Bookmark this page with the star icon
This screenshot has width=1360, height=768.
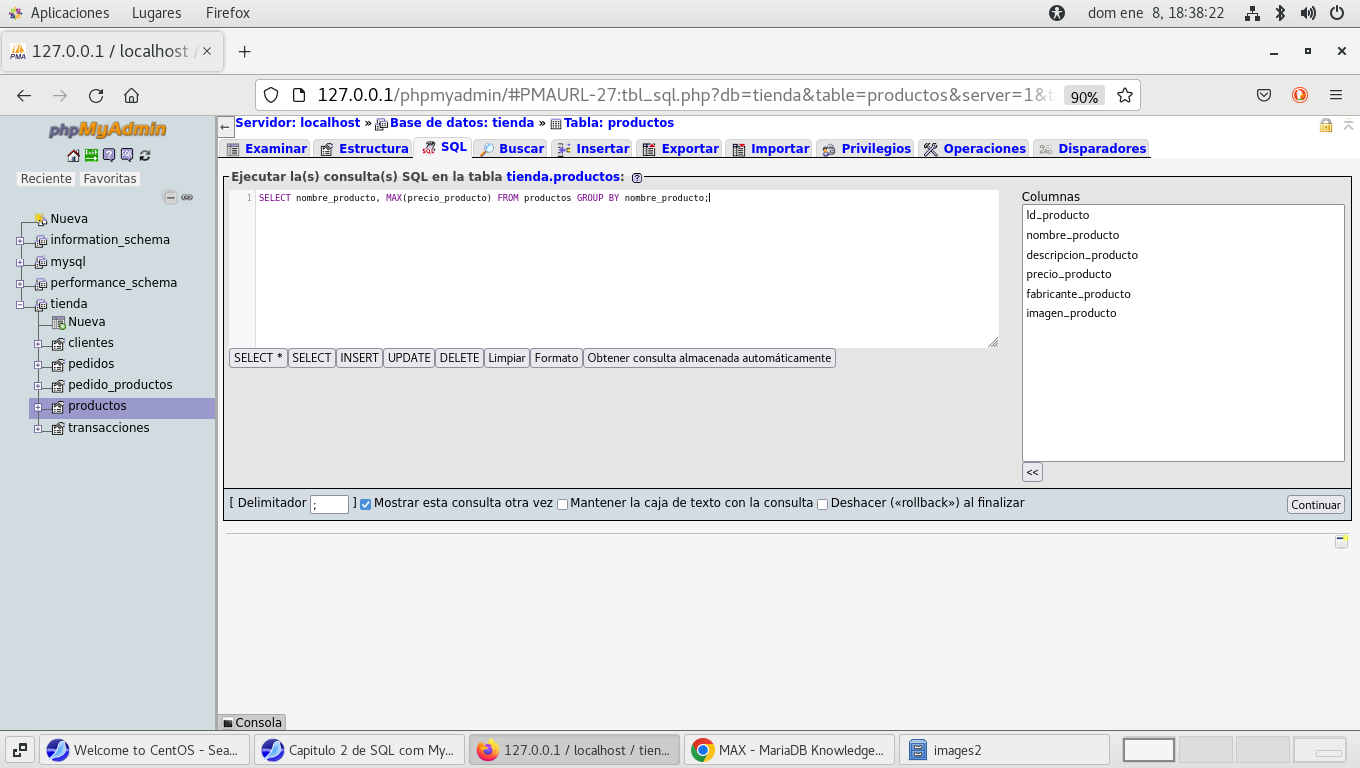1125,96
